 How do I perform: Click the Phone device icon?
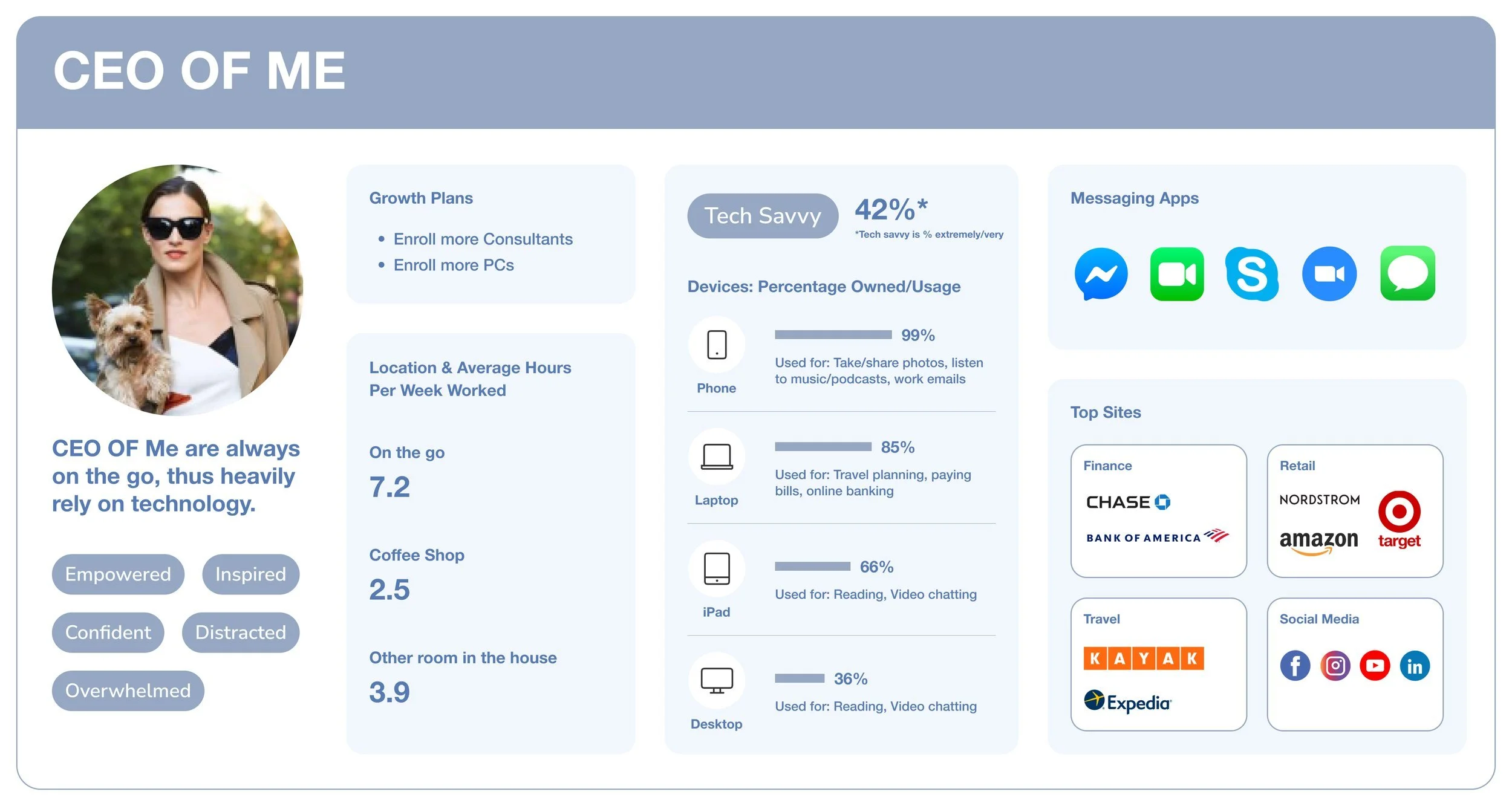[717, 345]
